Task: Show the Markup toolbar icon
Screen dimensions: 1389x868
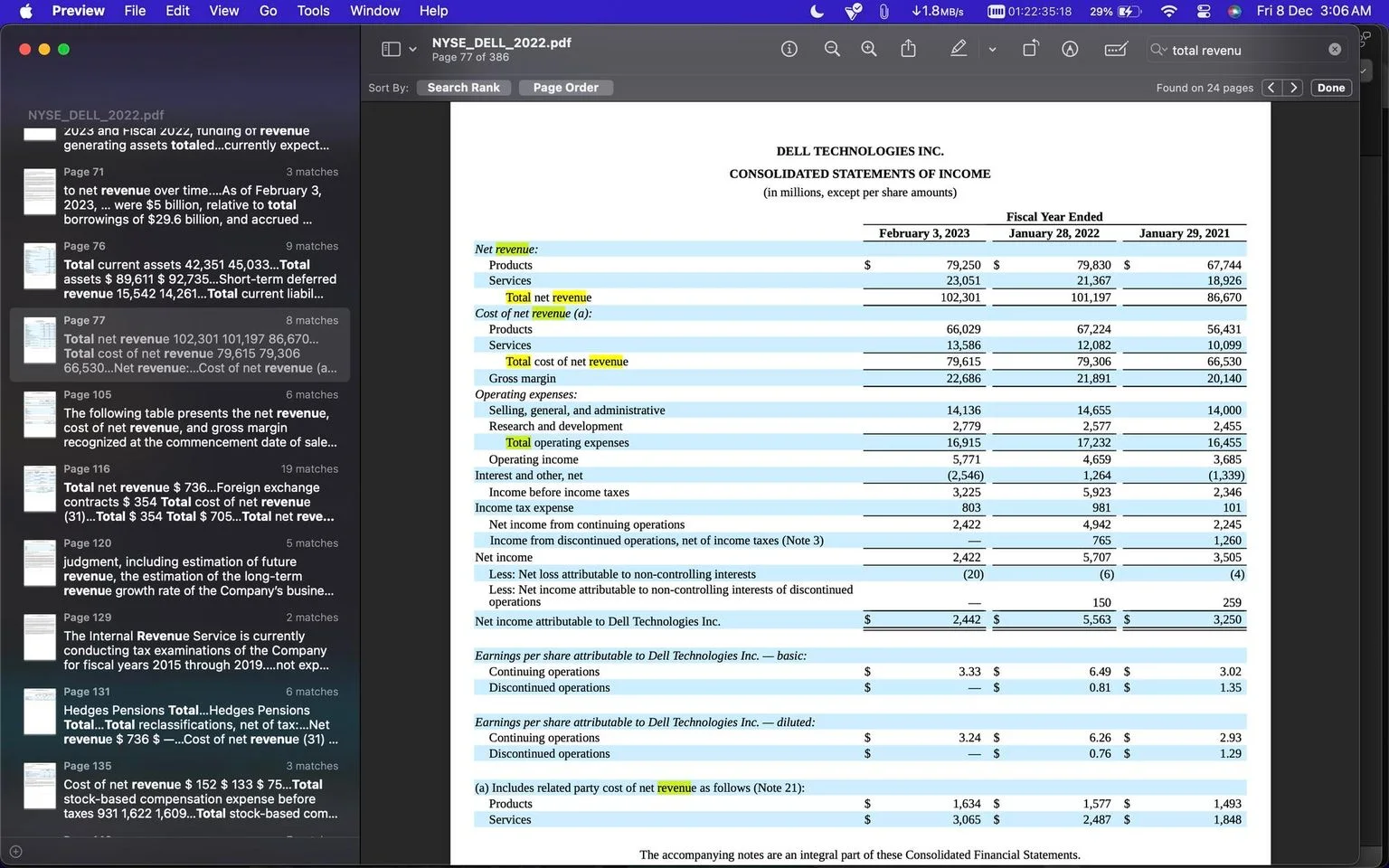Action: pos(1070,49)
